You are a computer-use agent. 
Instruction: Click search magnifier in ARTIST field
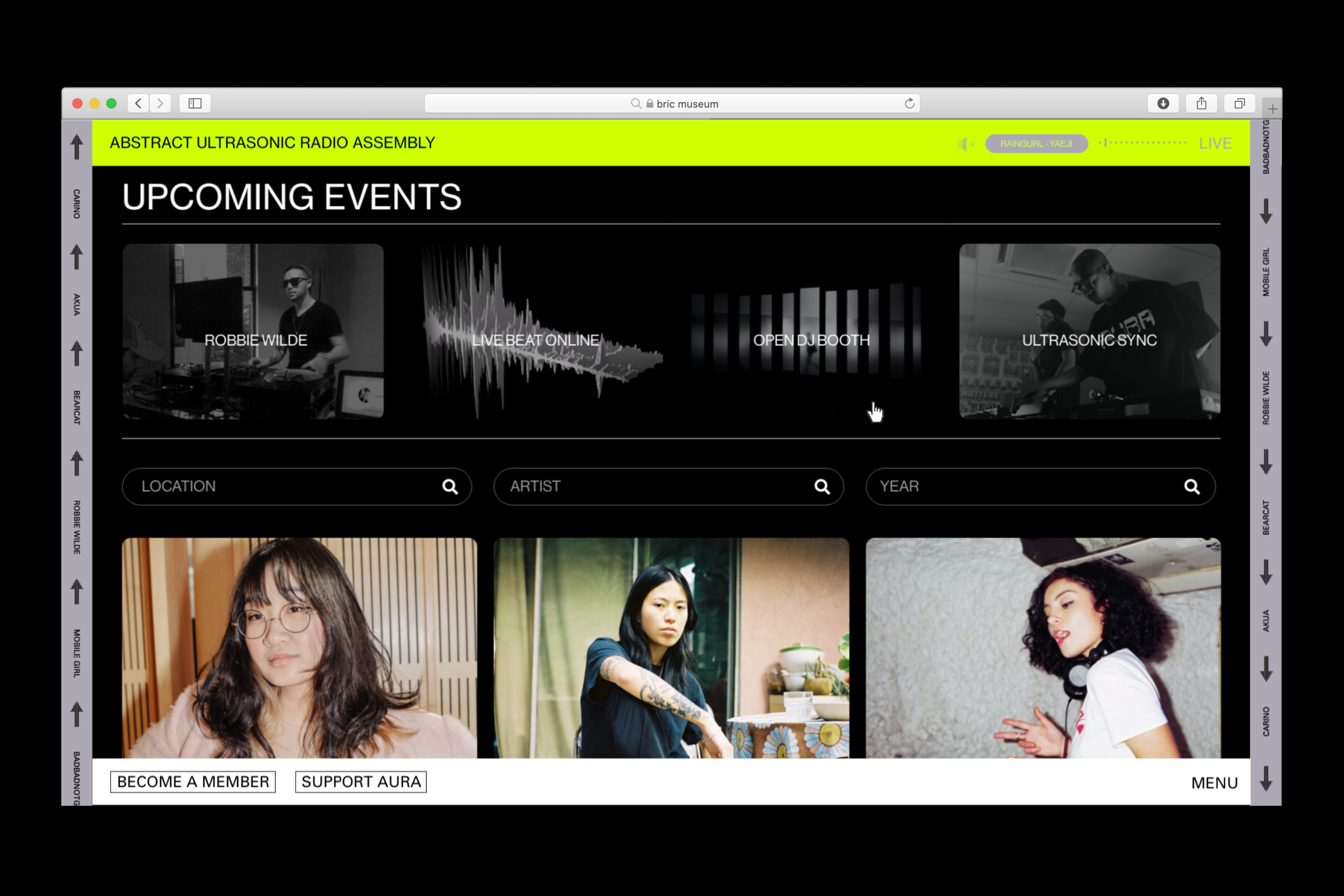pos(821,486)
